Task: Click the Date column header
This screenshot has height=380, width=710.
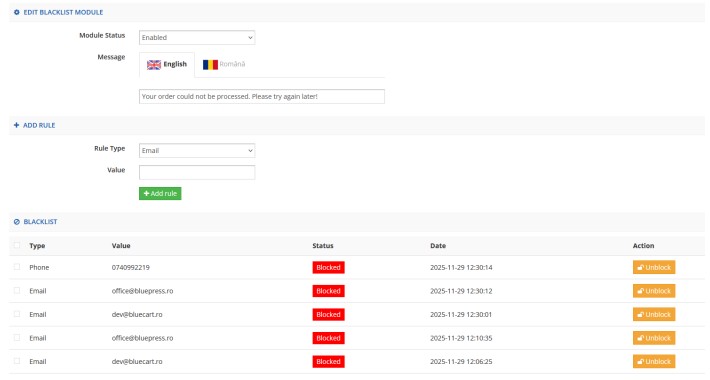Action: pos(438,245)
